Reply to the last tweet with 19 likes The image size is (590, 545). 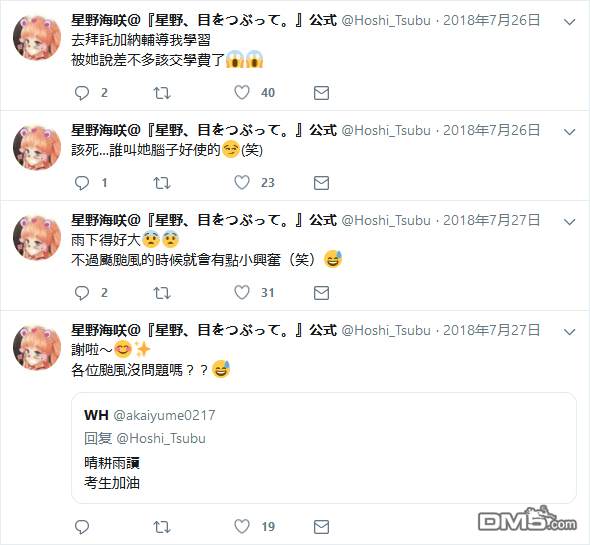(82, 527)
